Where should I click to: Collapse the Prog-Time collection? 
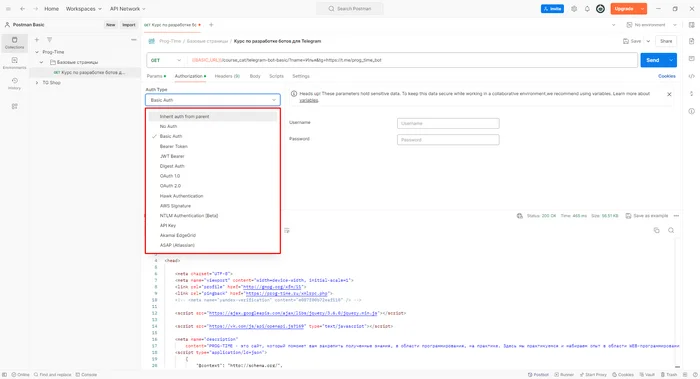(37, 52)
